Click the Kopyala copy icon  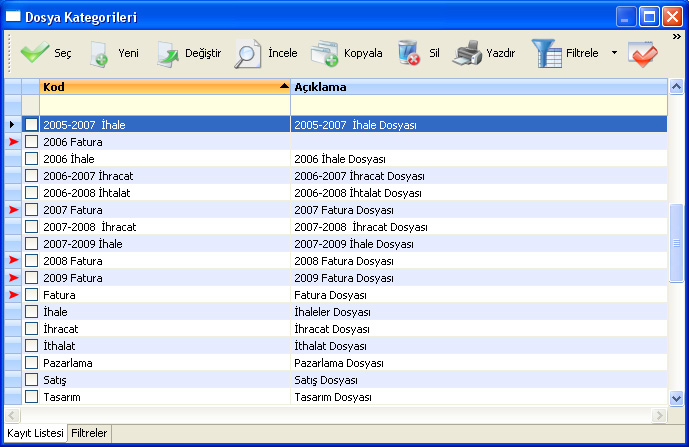click(325, 53)
